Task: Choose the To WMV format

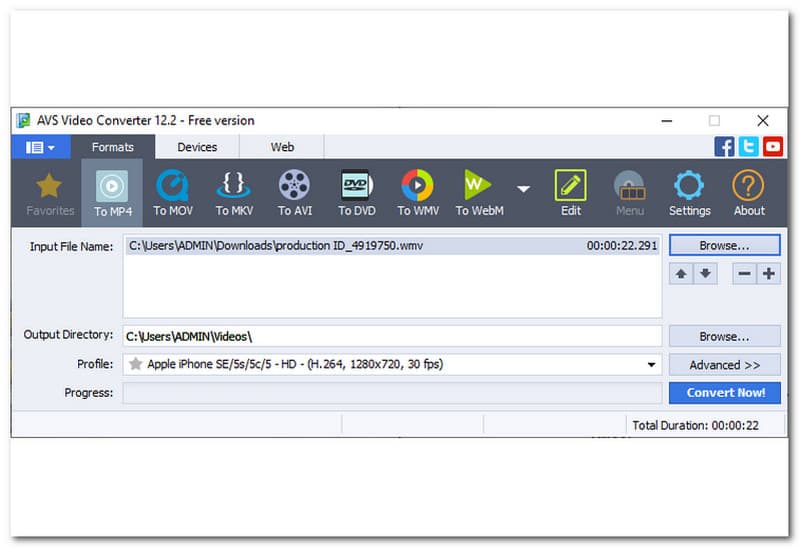Action: click(417, 193)
